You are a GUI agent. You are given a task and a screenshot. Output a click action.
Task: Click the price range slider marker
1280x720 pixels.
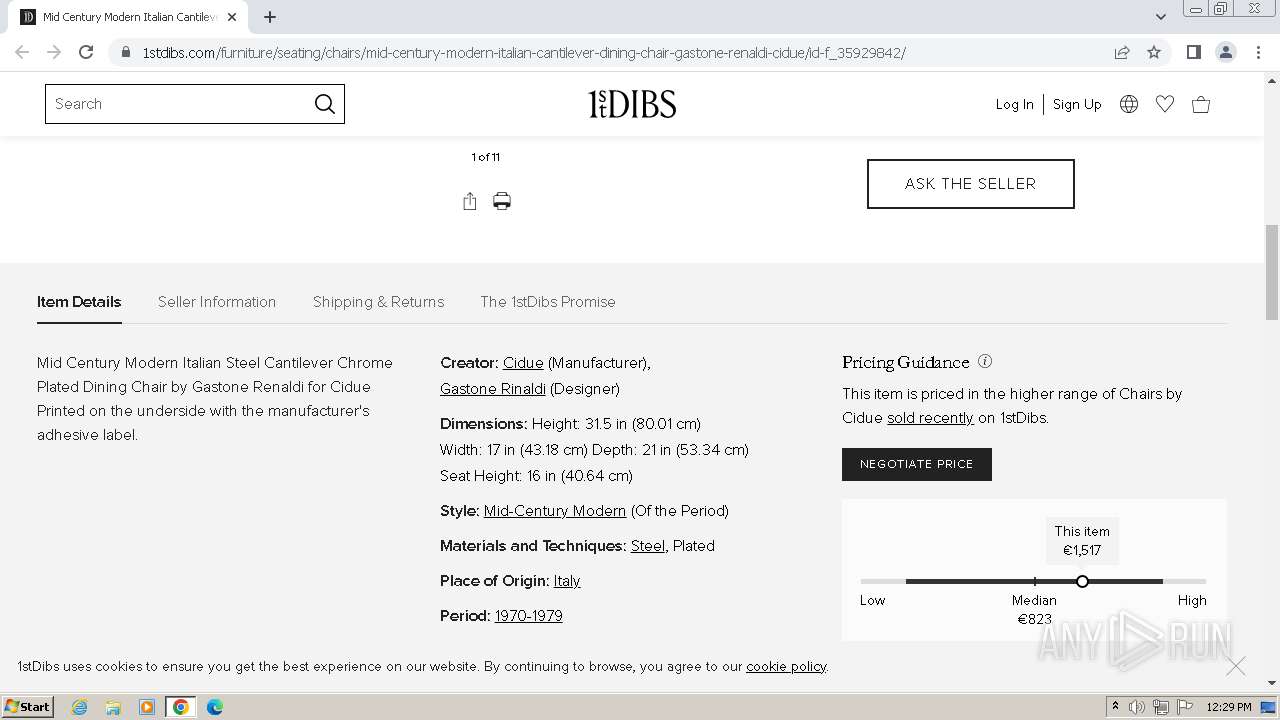pos(1082,581)
